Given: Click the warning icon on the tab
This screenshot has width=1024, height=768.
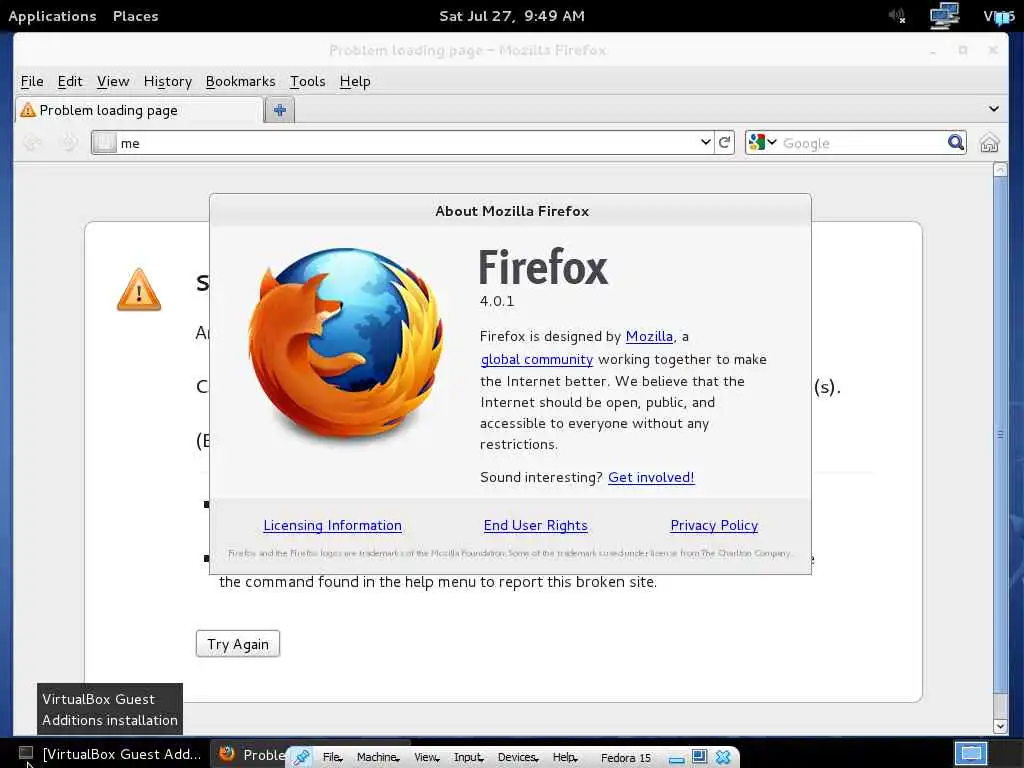Looking at the screenshot, I should (x=27, y=110).
